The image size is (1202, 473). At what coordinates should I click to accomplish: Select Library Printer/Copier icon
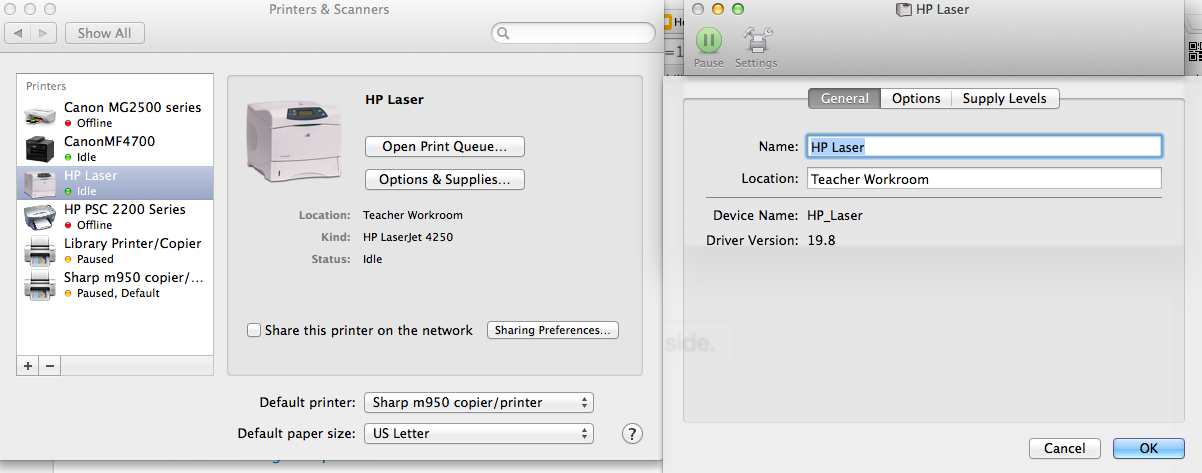40,250
